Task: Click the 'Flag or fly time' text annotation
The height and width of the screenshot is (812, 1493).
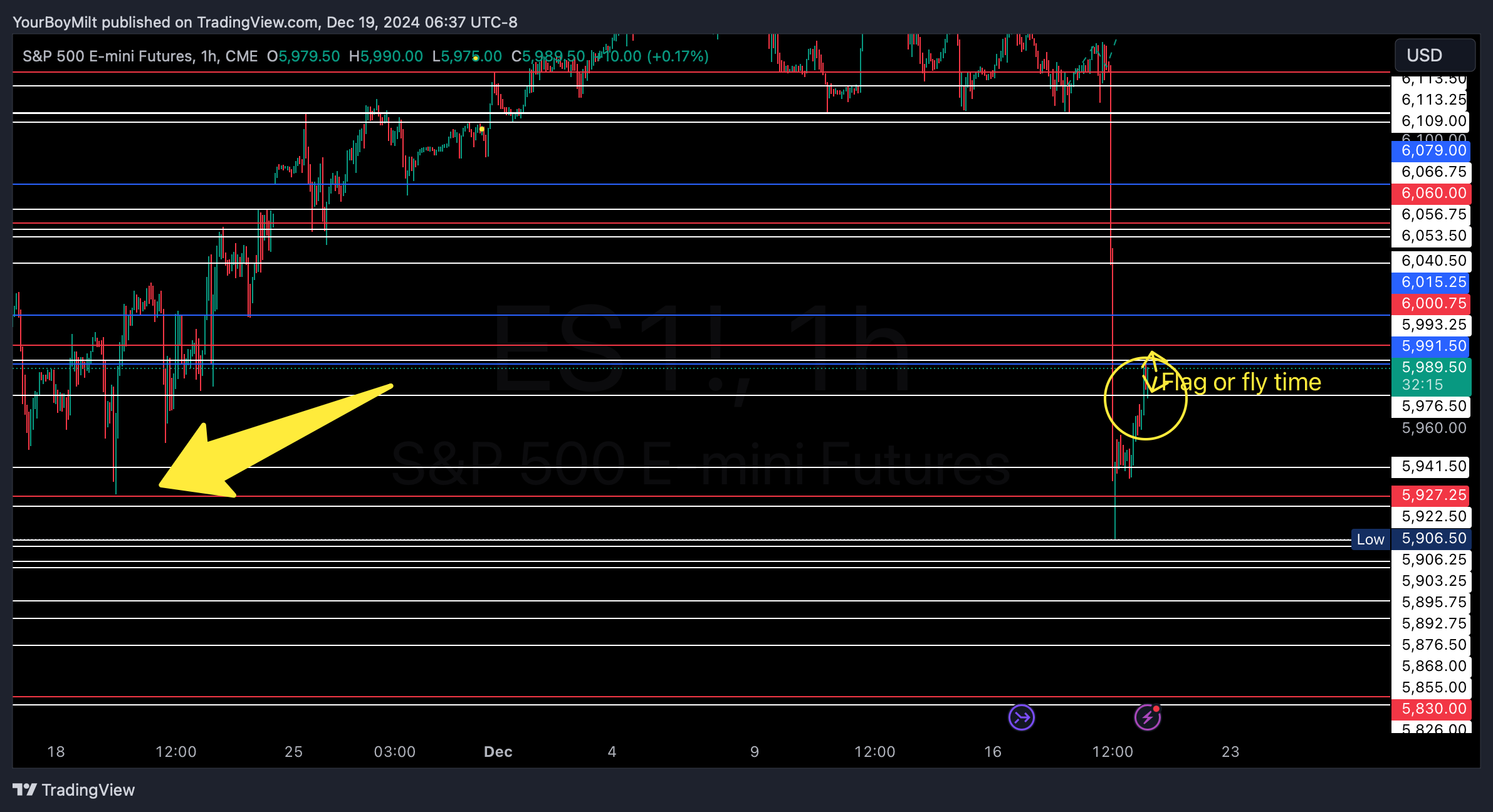Action: tap(1241, 382)
